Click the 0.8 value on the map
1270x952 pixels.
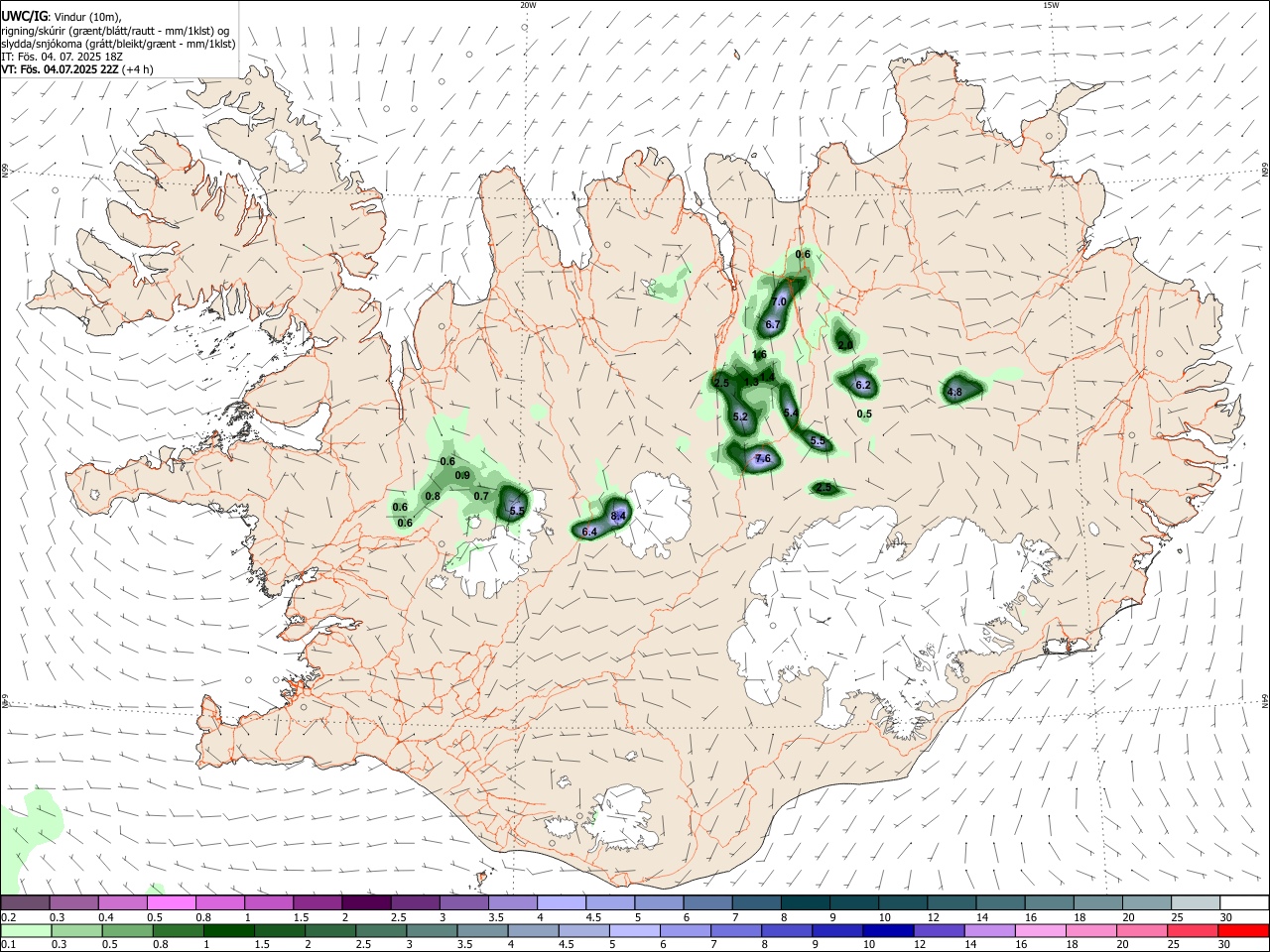(433, 496)
